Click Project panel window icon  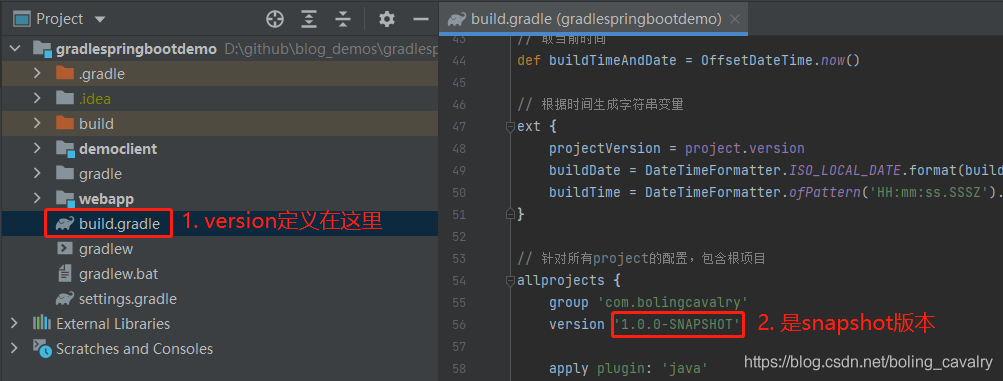coord(22,19)
